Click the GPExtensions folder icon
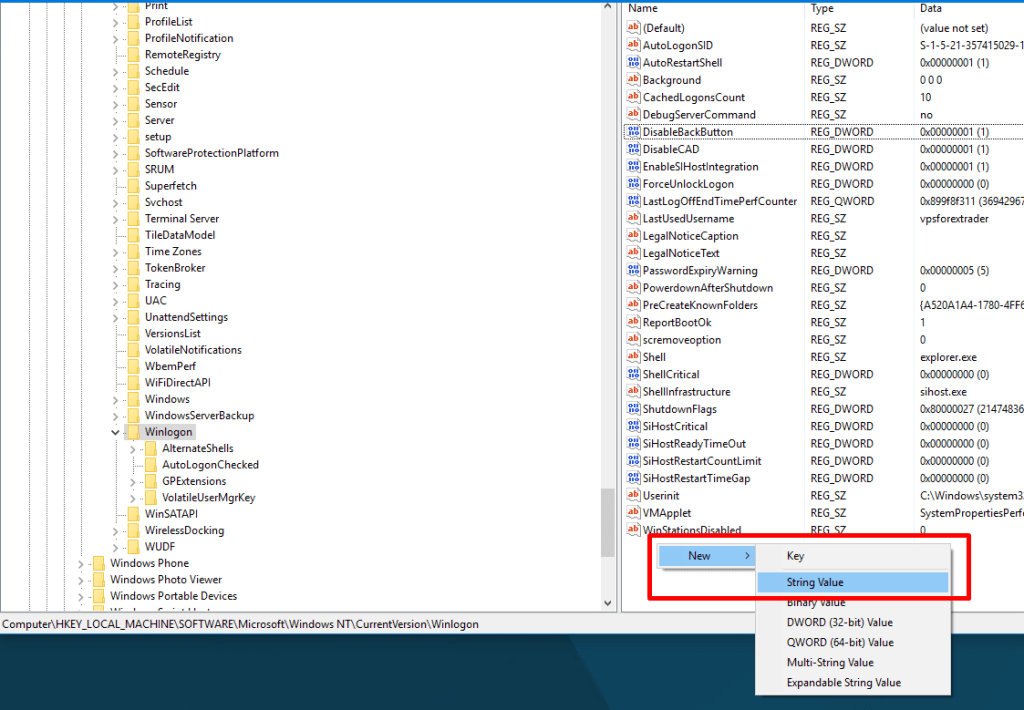The image size is (1024, 710). (151, 481)
